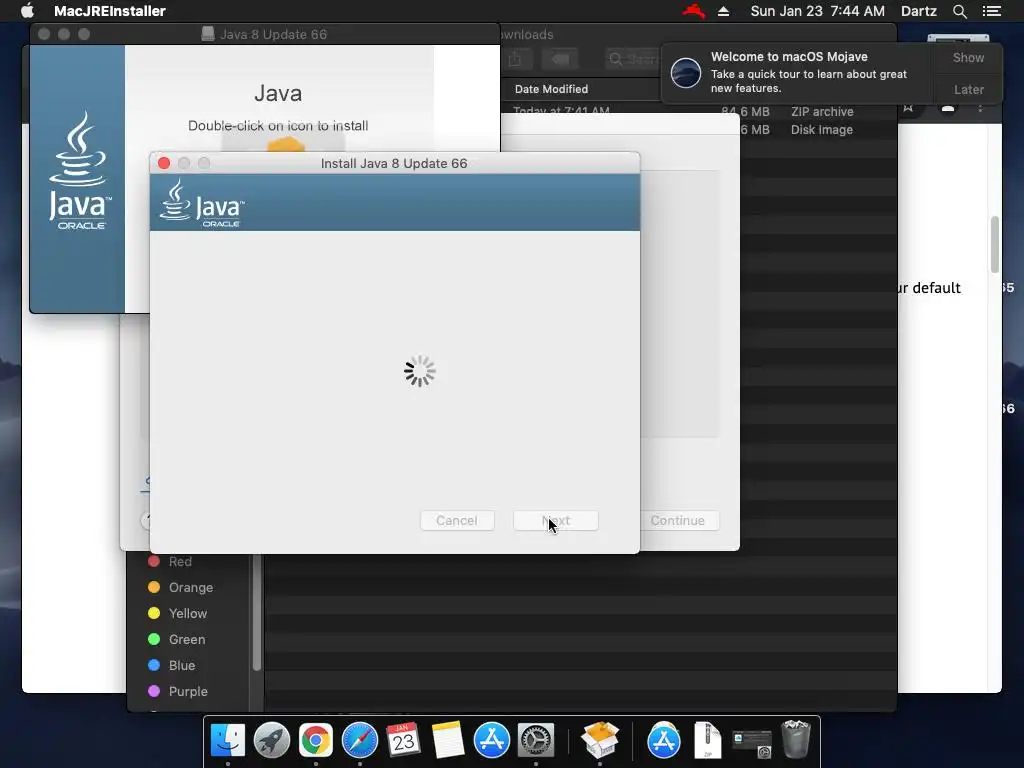
Task: Sort by Date Modified column in Finder
Action: coord(551,89)
